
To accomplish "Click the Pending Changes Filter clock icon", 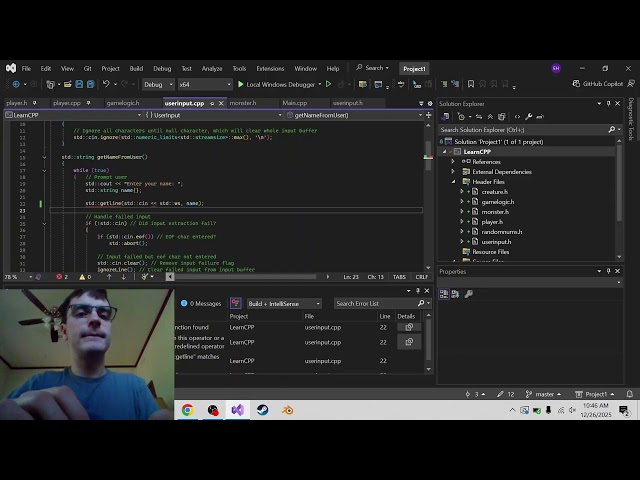I will click(x=462, y=117).
